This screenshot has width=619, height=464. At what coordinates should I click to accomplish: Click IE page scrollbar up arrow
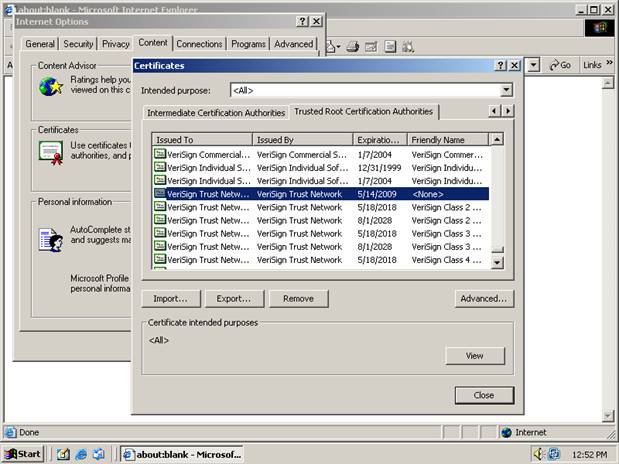(x=608, y=83)
